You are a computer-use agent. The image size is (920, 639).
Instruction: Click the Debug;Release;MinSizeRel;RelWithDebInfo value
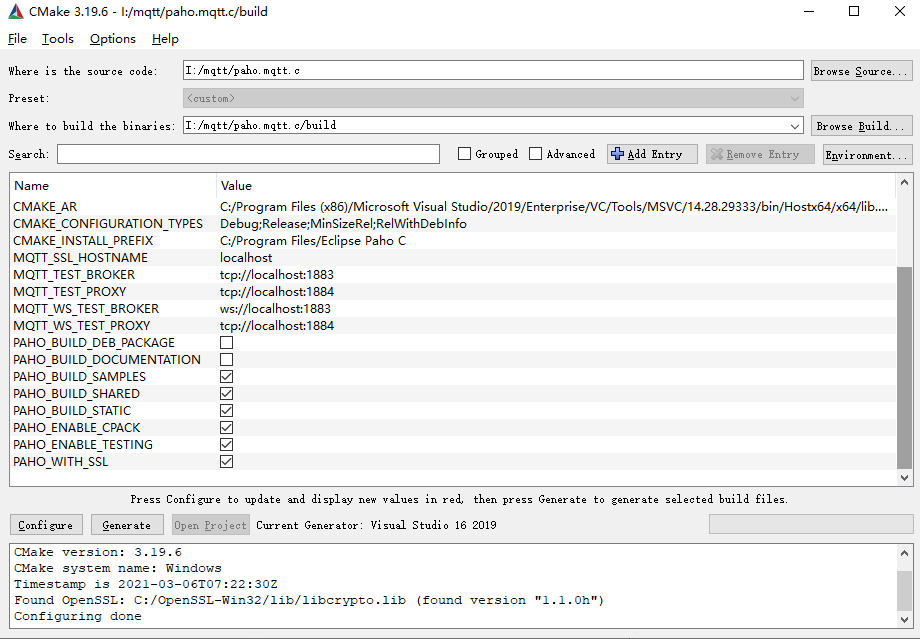(343, 224)
